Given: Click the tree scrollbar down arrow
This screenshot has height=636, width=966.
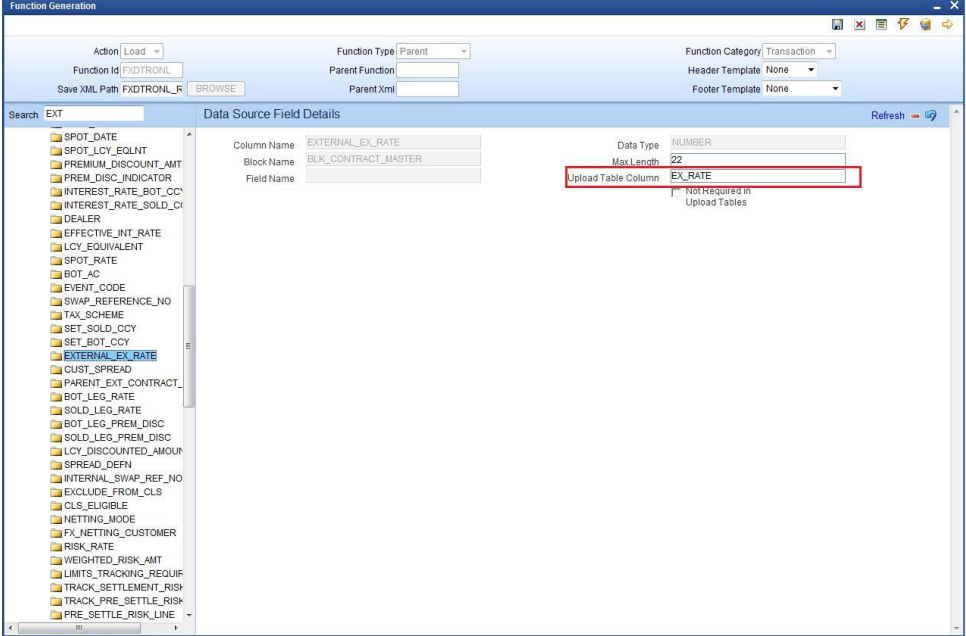Looking at the screenshot, I should click(189, 615).
